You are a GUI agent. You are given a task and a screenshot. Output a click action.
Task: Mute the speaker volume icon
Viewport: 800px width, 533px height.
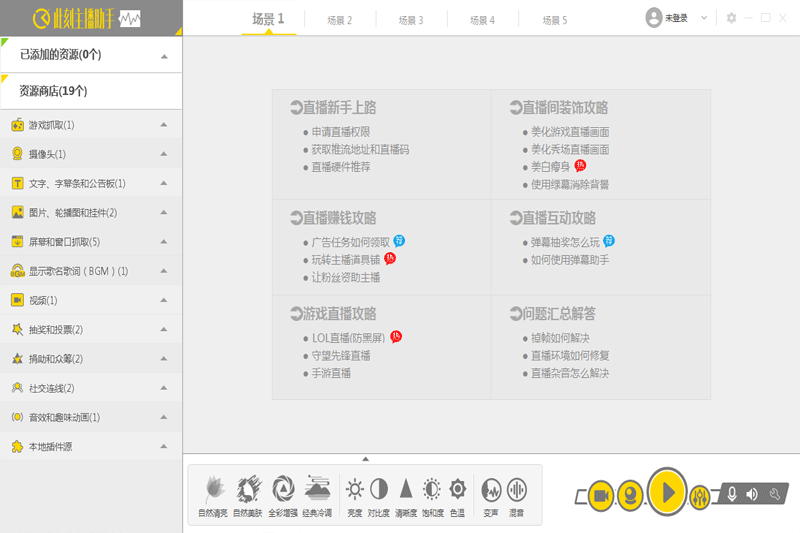click(753, 494)
